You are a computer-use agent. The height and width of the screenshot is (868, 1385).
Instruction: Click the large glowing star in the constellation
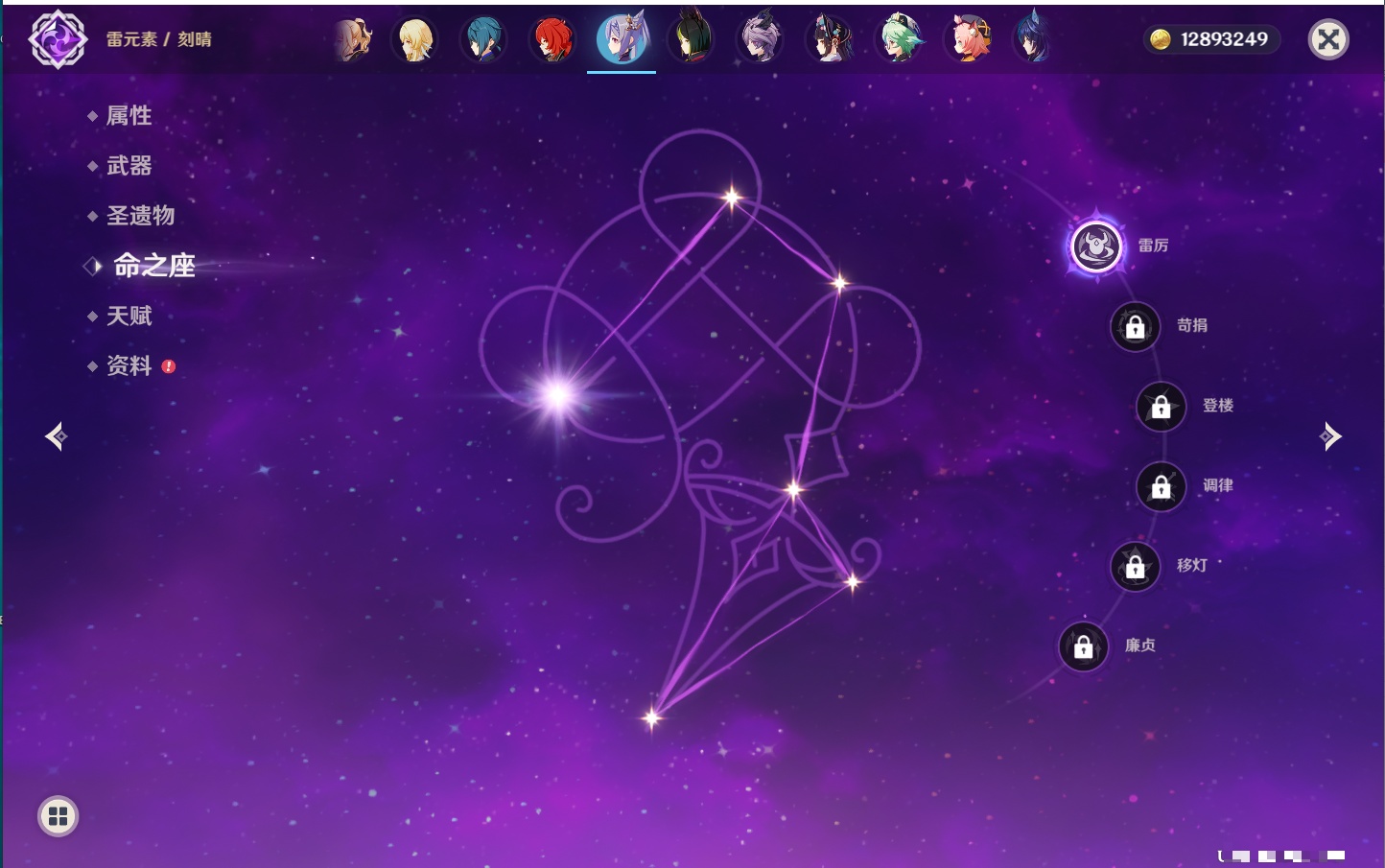click(x=557, y=395)
